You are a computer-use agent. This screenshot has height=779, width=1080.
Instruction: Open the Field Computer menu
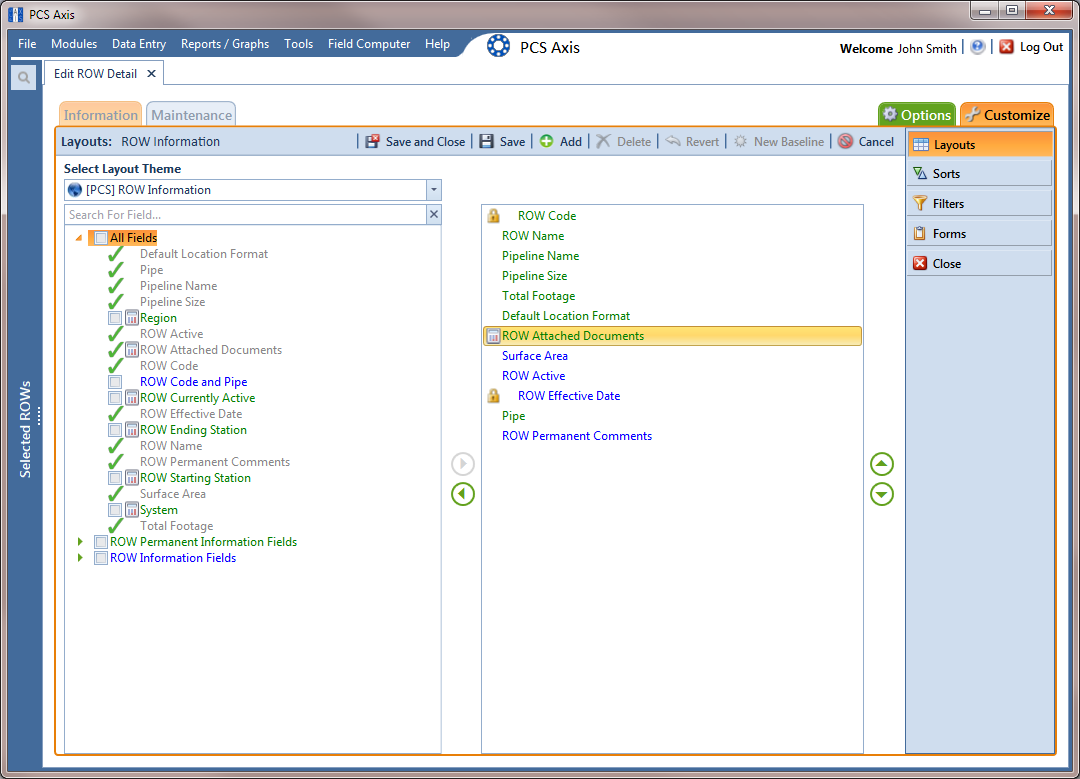[x=368, y=43]
